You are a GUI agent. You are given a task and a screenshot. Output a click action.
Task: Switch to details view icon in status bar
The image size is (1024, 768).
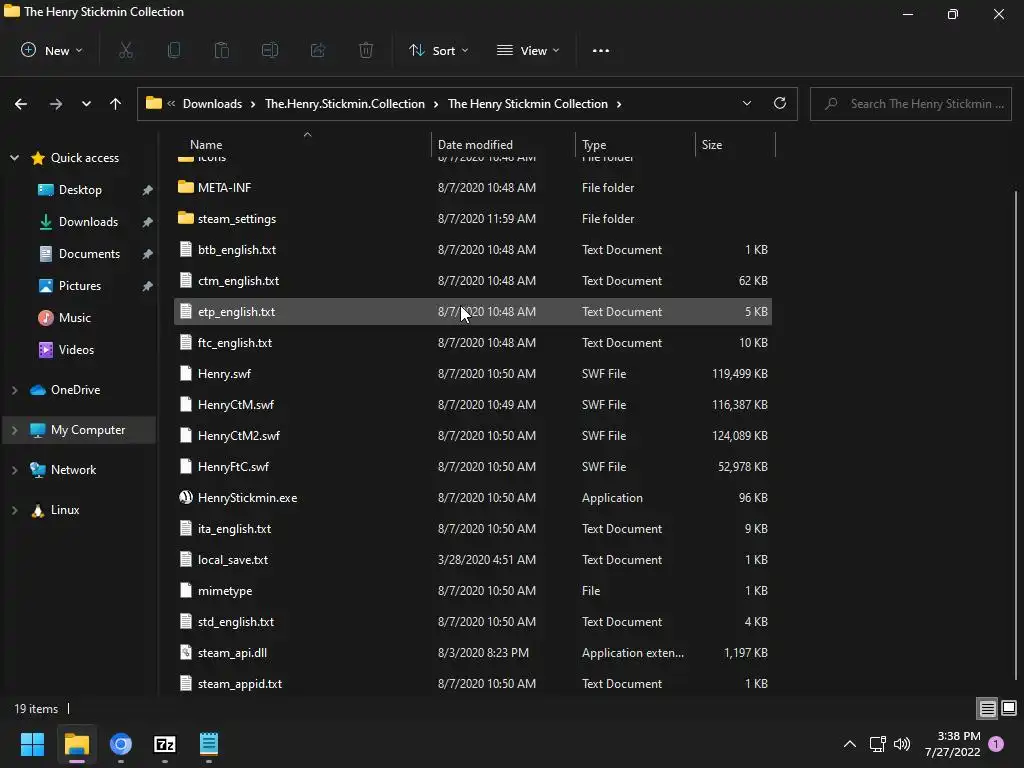coord(987,709)
